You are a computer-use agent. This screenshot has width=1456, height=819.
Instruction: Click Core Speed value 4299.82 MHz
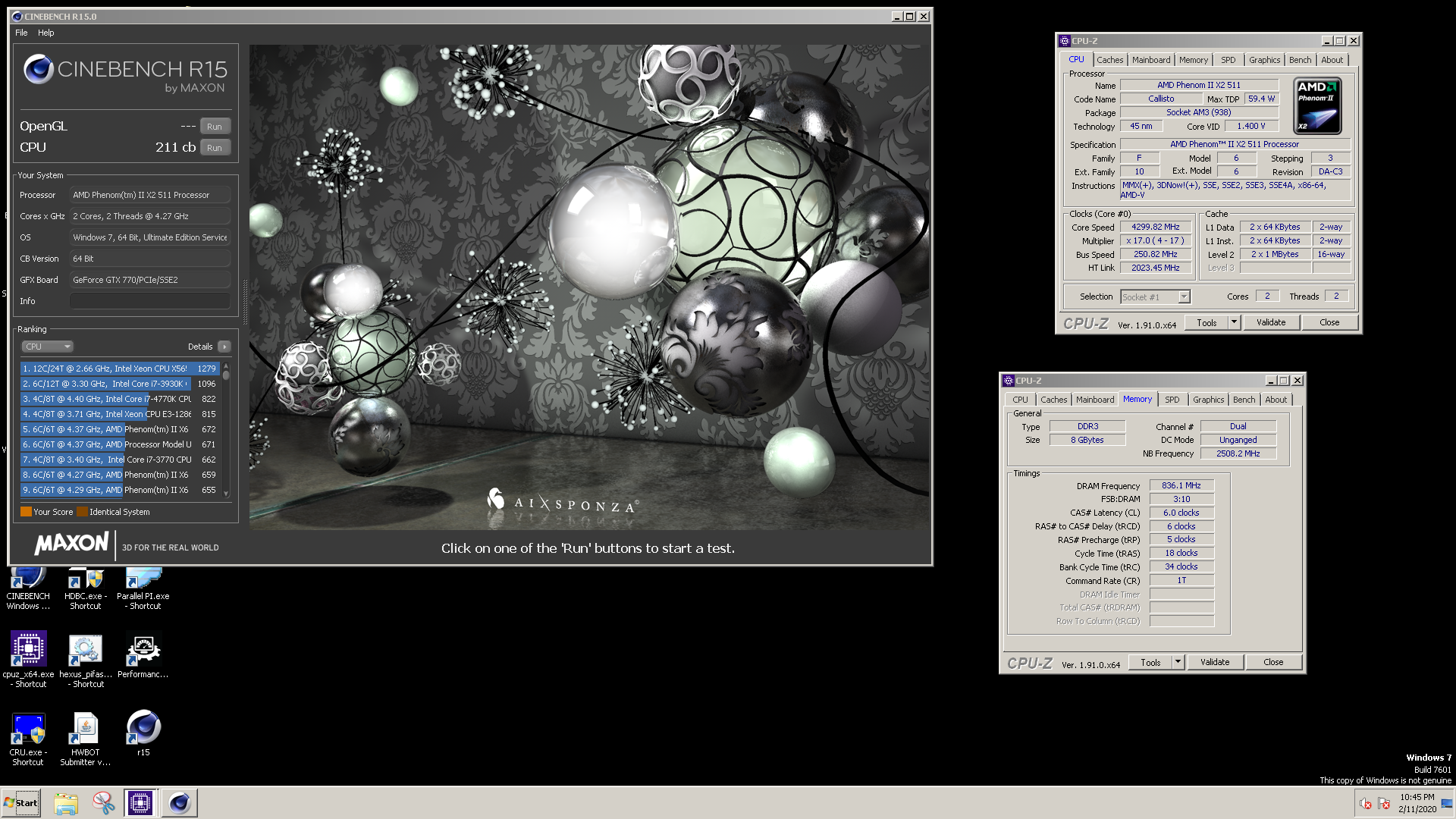[x=1156, y=227]
